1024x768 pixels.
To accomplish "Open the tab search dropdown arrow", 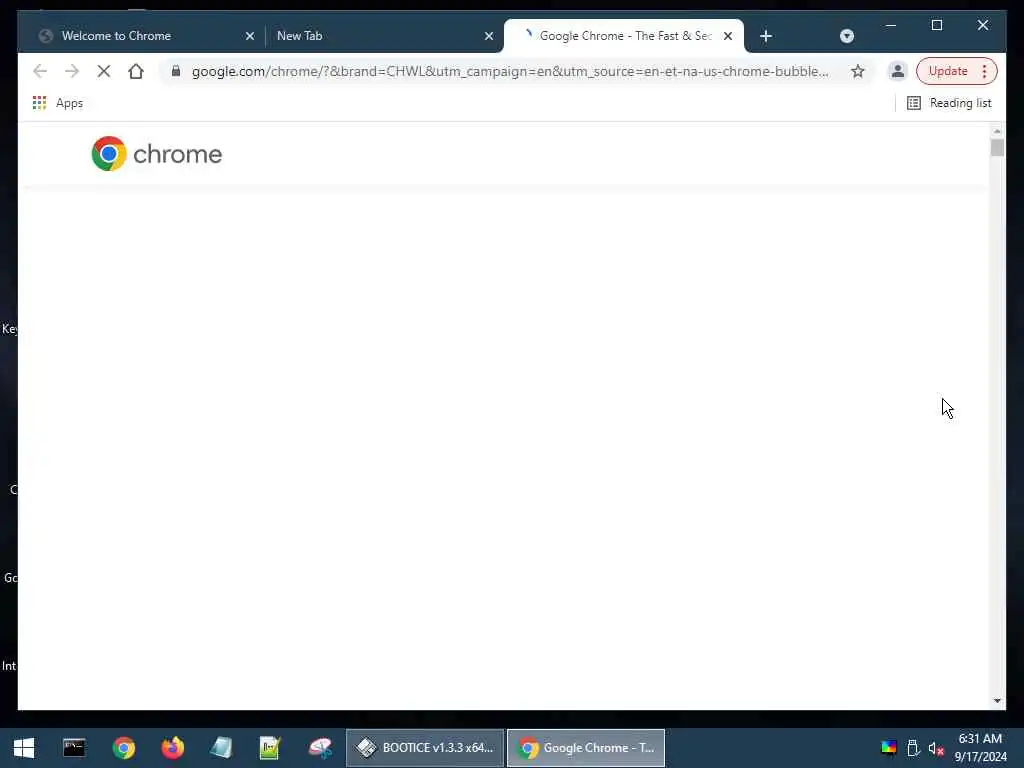I will (x=846, y=36).
